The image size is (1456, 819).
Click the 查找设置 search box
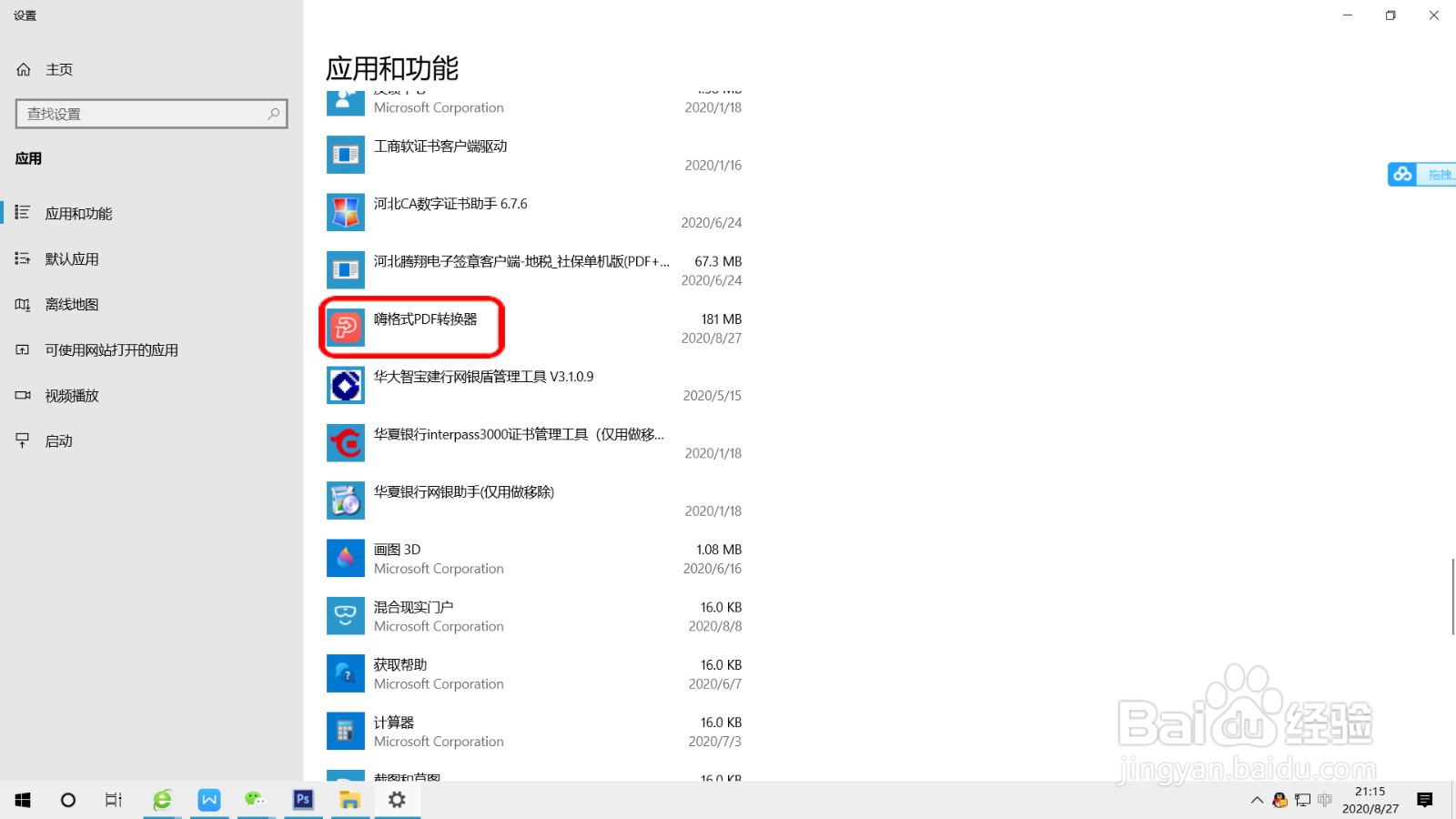point(152,114)
